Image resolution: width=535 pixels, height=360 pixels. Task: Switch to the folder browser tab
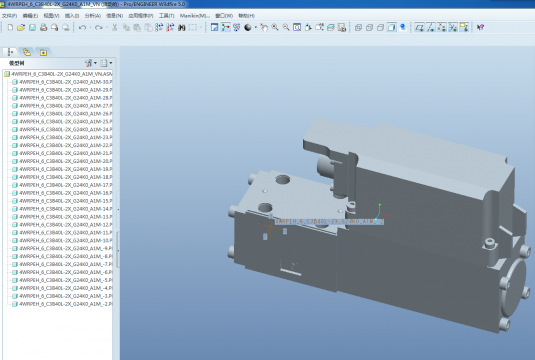[x=27, y=52]
